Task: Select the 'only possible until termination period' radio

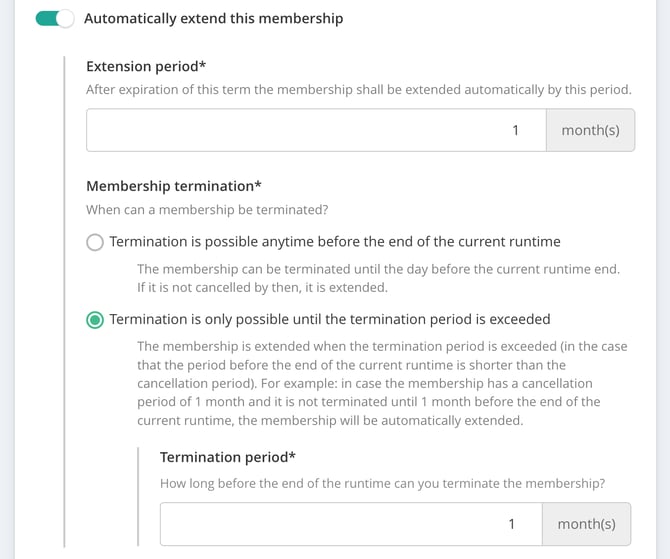Action: point(95,320)
